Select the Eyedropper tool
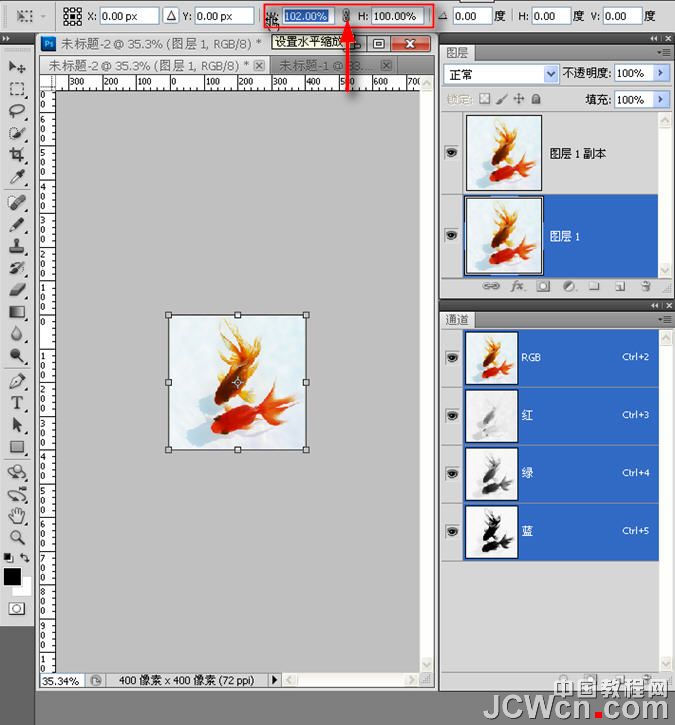This screenshot has height=725, width=675. tap(17, 177)
